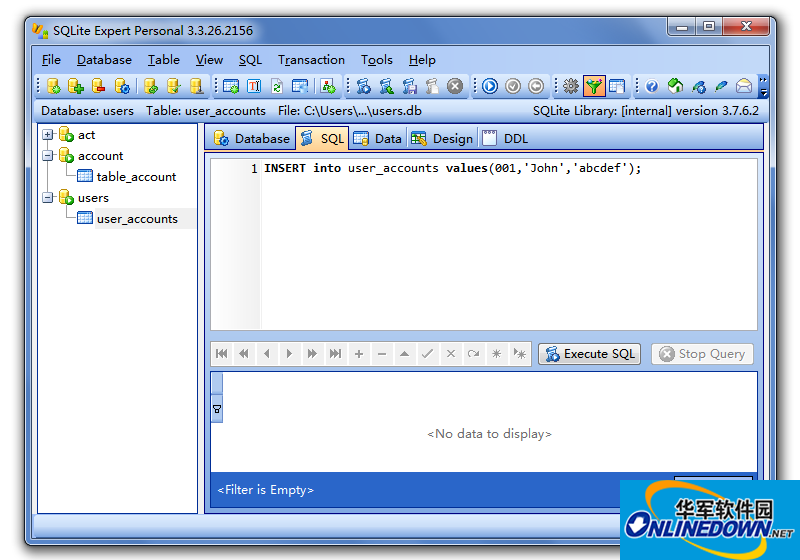This screenshot has width=800, height=560.
Task: Click the greyed-out SQL script copy icon
Action: click(x=432, y=86)
